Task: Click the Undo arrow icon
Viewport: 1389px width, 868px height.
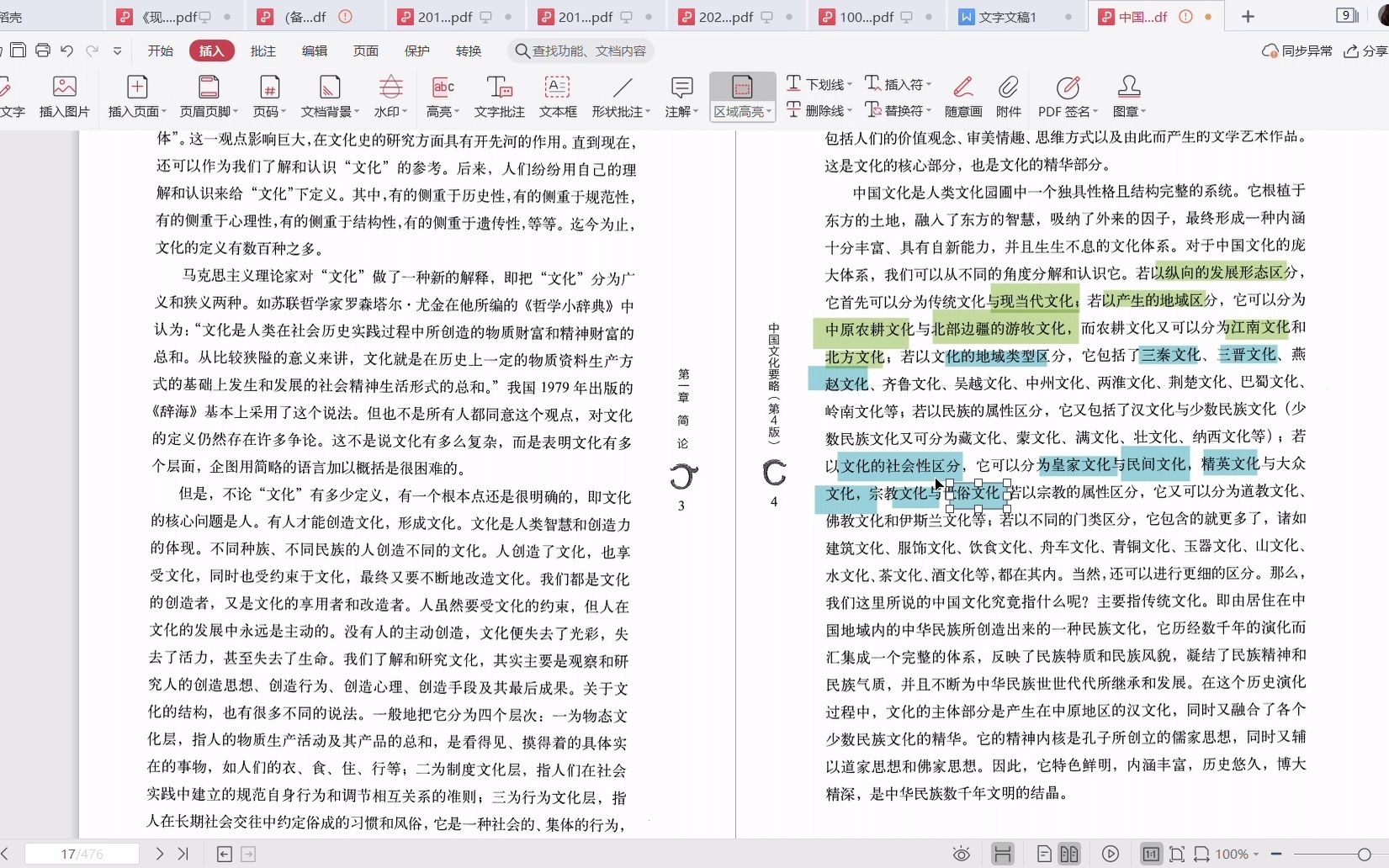Action: tap(67, 50)
